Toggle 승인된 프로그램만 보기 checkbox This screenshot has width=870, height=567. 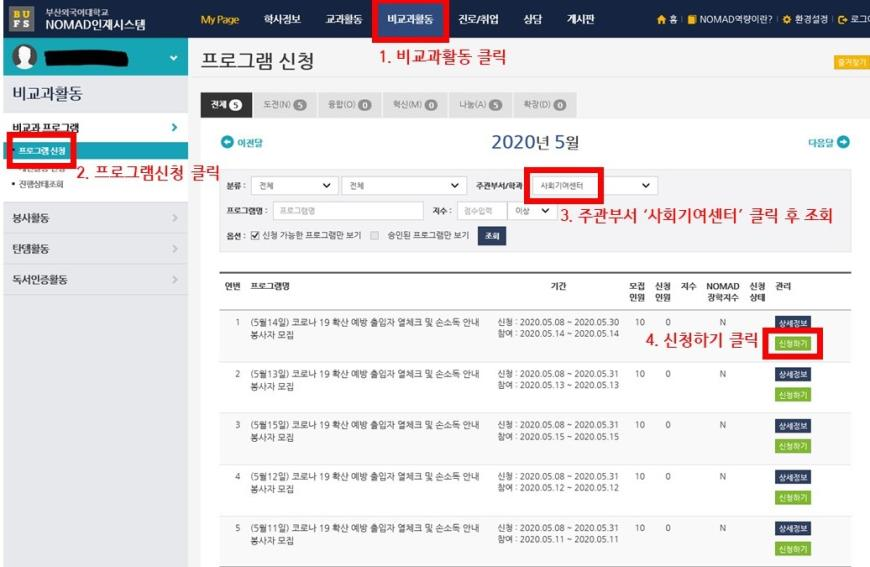click(x=375, y=235)
